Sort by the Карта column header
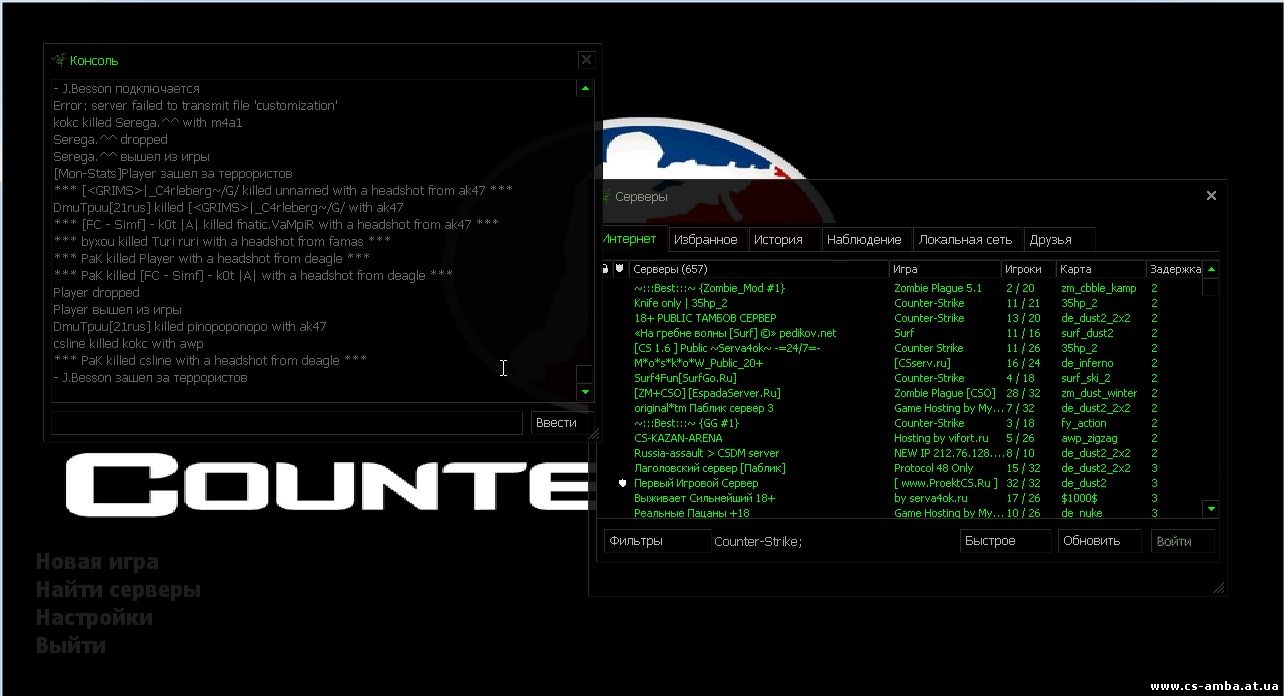The width and height of the screenshot is (1284, 696). (x=1101, y=269)
